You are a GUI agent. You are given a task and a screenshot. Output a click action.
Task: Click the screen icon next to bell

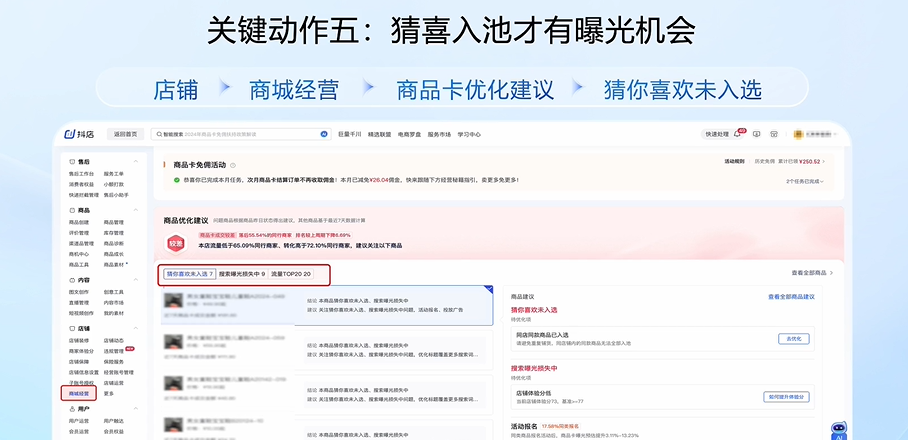click(x=757, y=134)
